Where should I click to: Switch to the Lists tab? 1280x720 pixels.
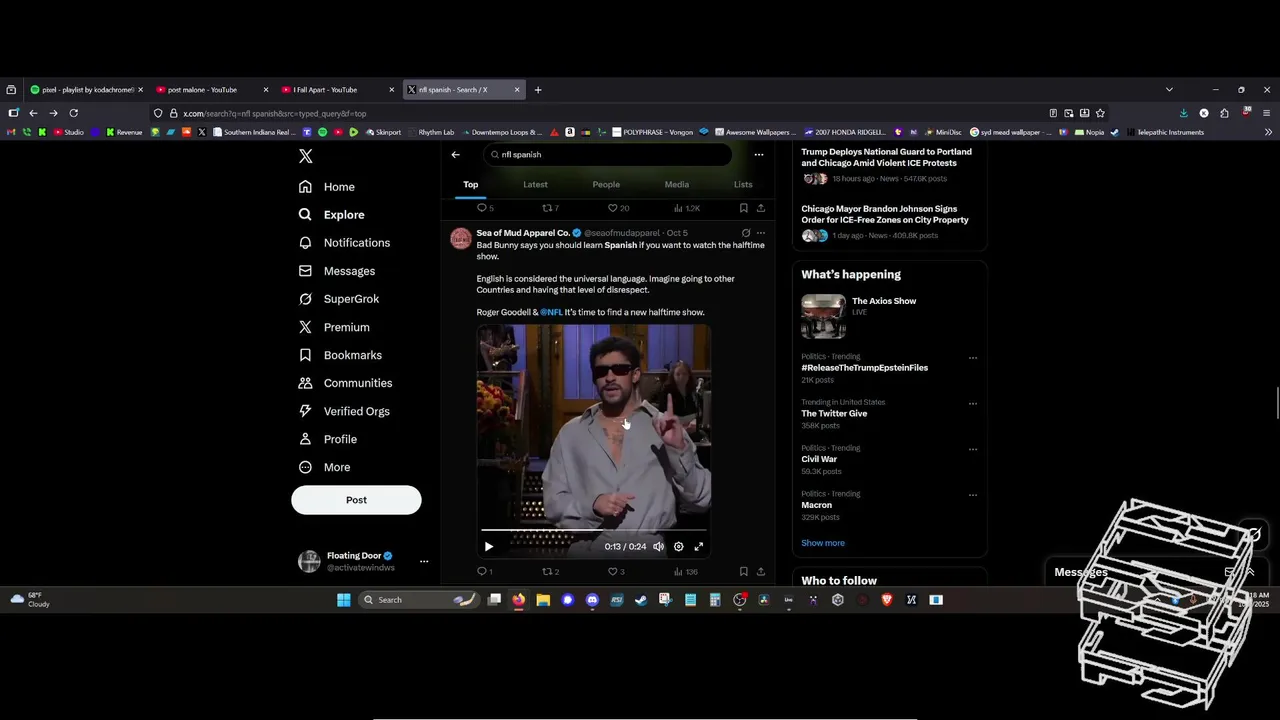(743, 184)
